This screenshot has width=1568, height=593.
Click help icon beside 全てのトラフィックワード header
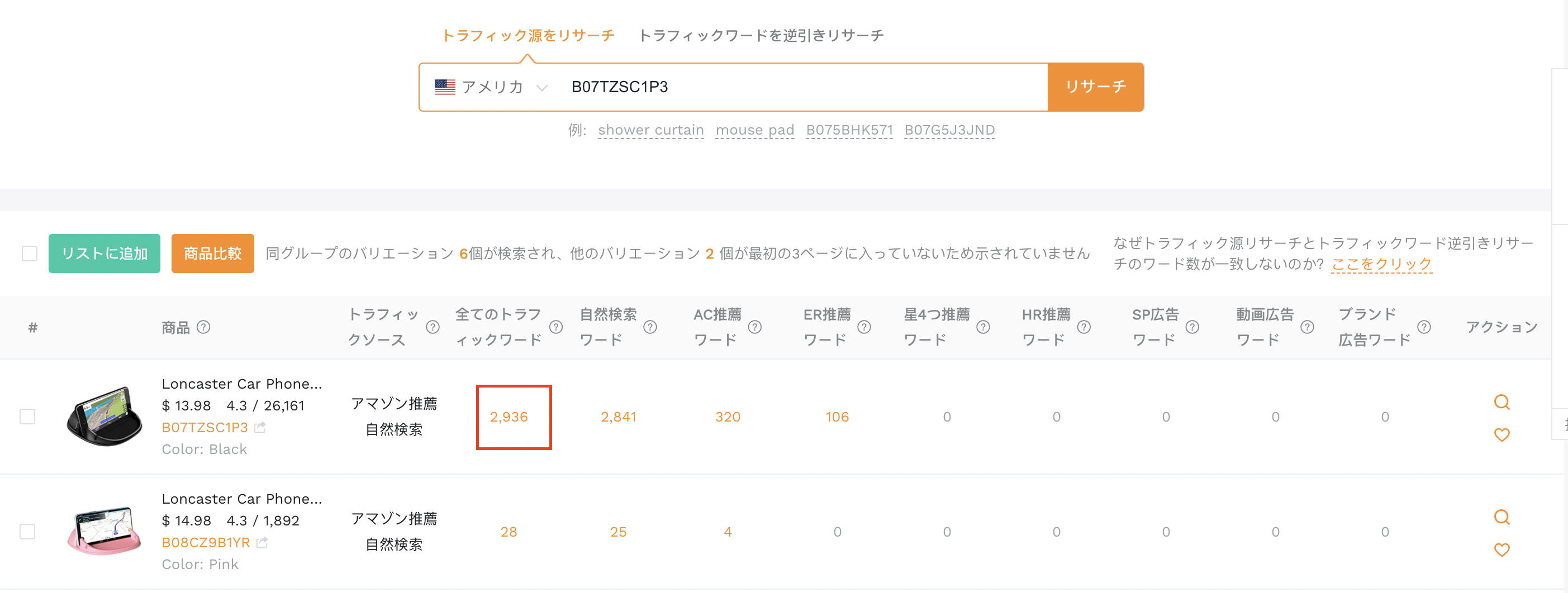click(x=556, y=327)
